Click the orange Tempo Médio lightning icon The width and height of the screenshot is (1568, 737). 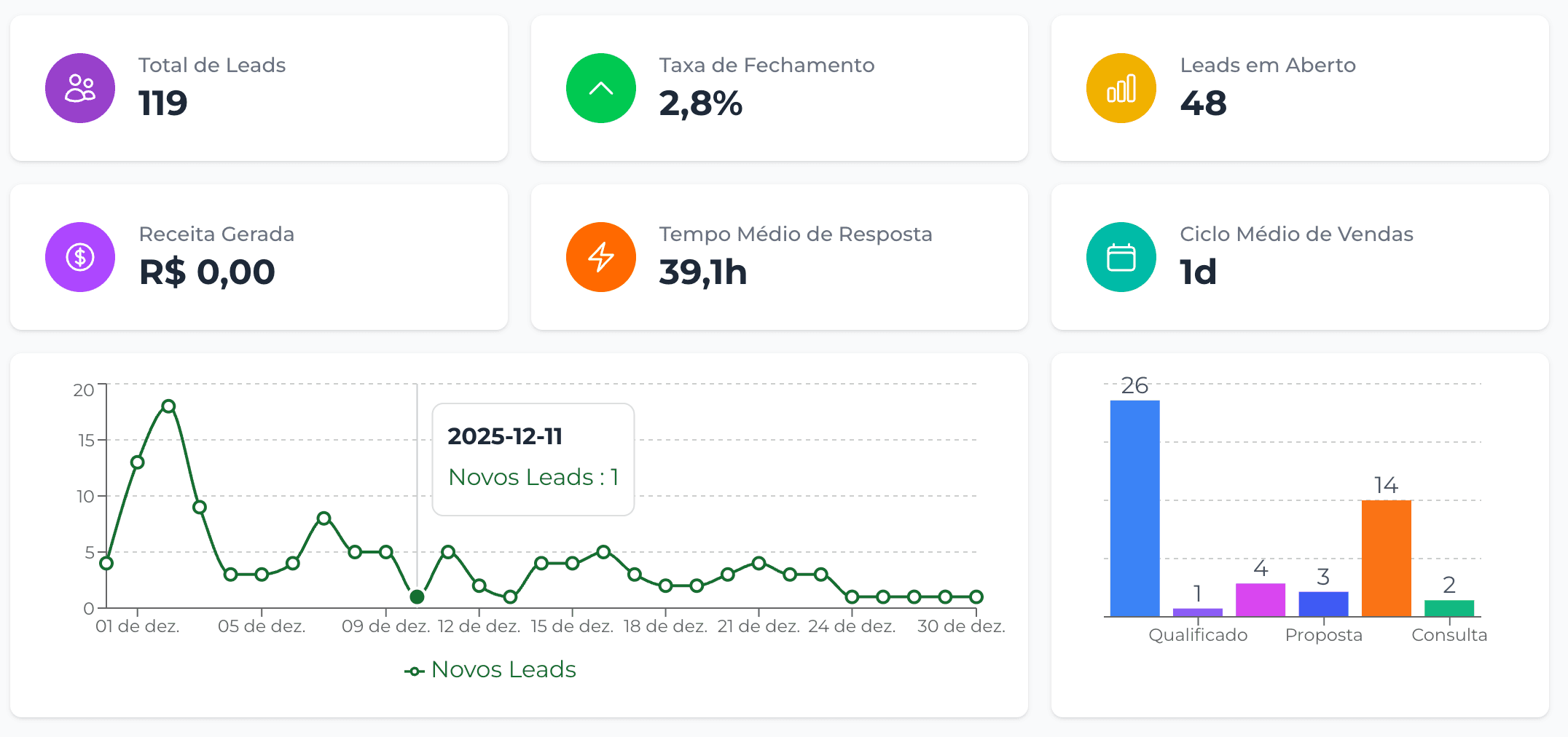tap(600, 257)
